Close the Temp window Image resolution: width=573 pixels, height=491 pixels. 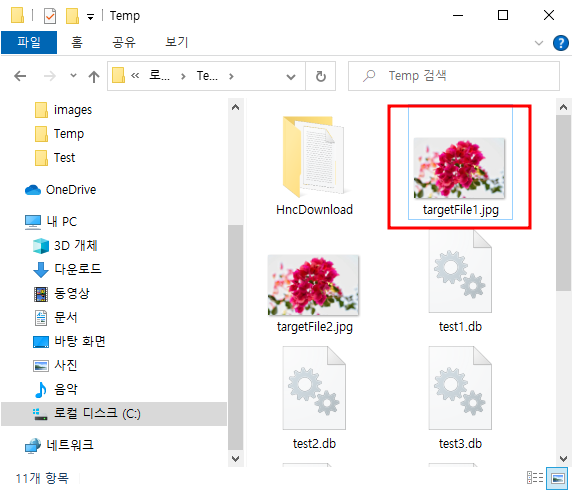click(549, 15)
